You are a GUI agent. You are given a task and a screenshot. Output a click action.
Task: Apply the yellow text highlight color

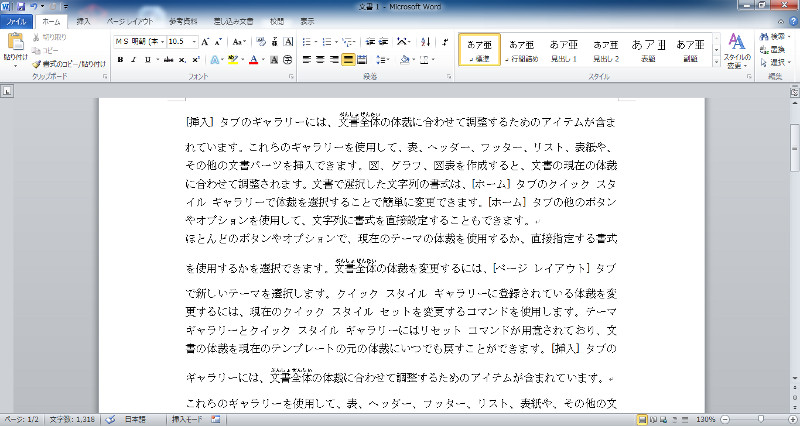click(x=233, y=60)
